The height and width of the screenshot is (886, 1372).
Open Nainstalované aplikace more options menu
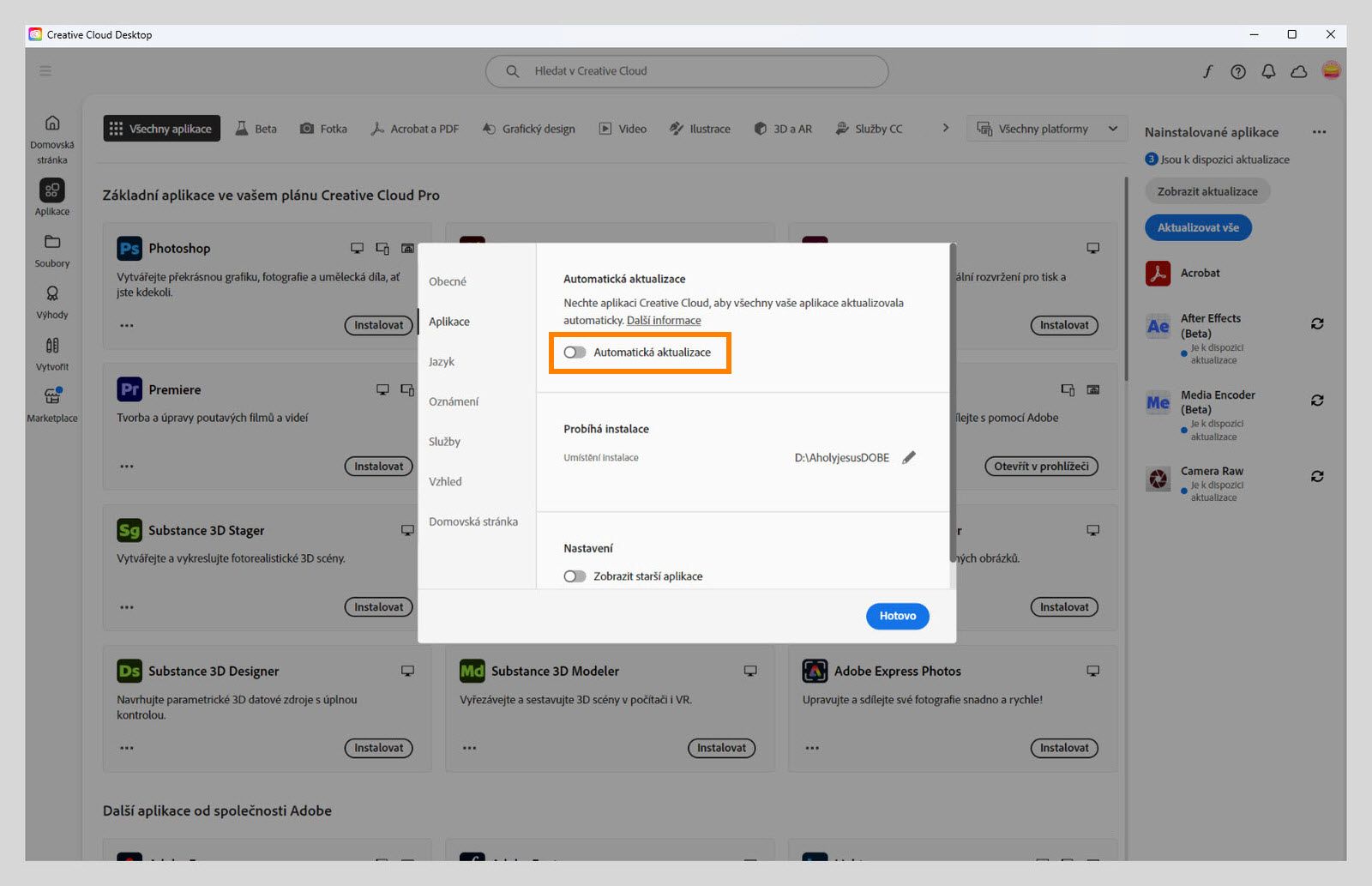point(1319,132)
